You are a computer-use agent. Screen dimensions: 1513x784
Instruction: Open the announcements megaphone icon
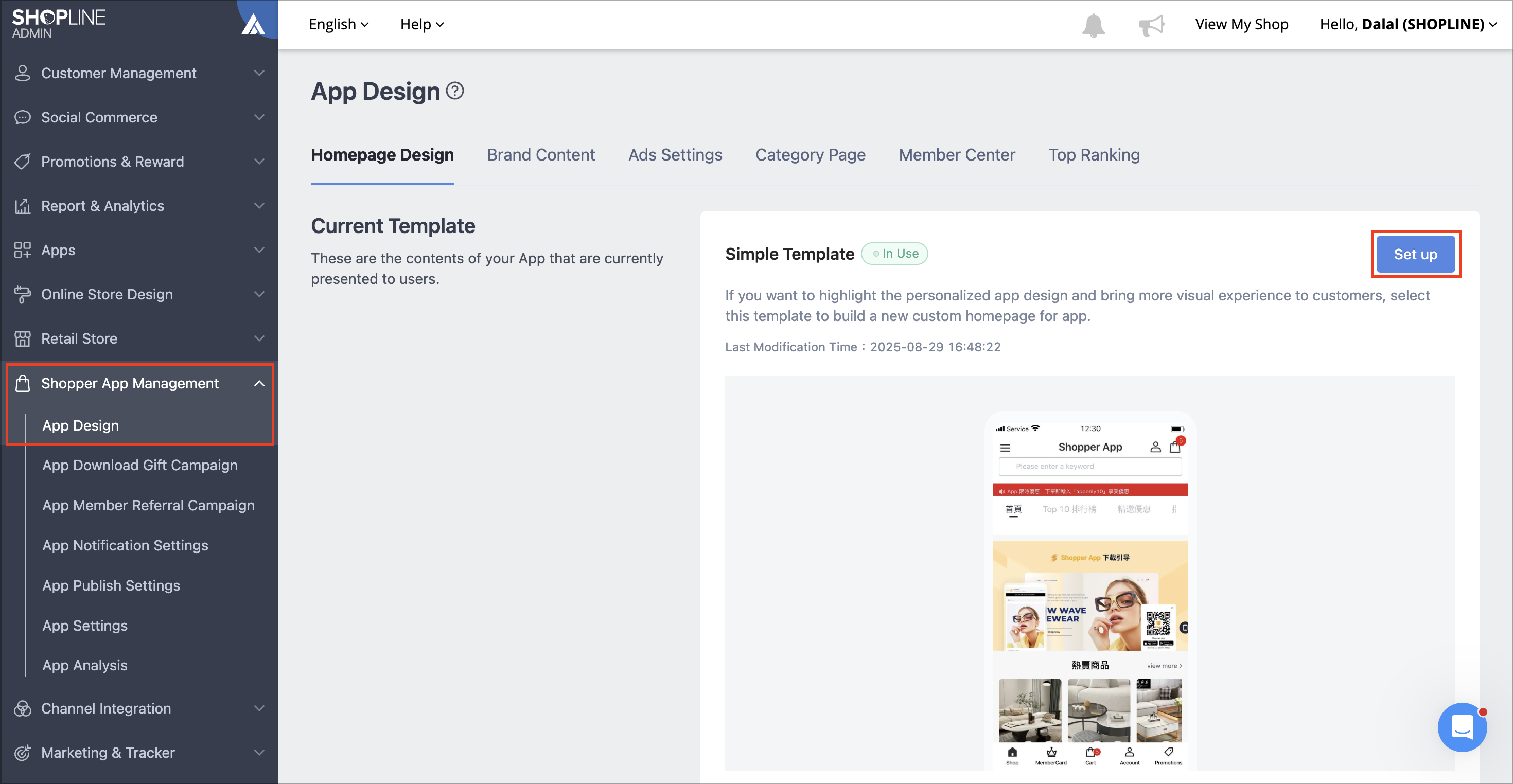[1151, 25]
